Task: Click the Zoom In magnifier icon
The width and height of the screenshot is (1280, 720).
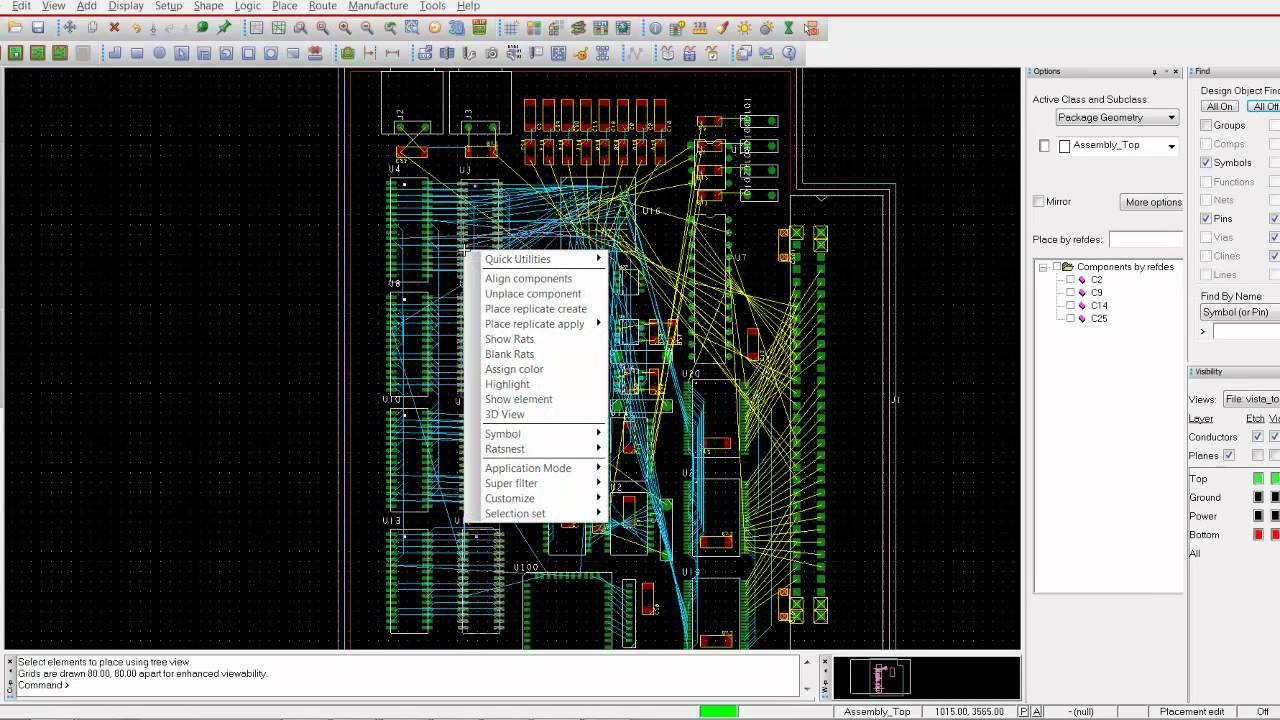Action: point(345,28)
